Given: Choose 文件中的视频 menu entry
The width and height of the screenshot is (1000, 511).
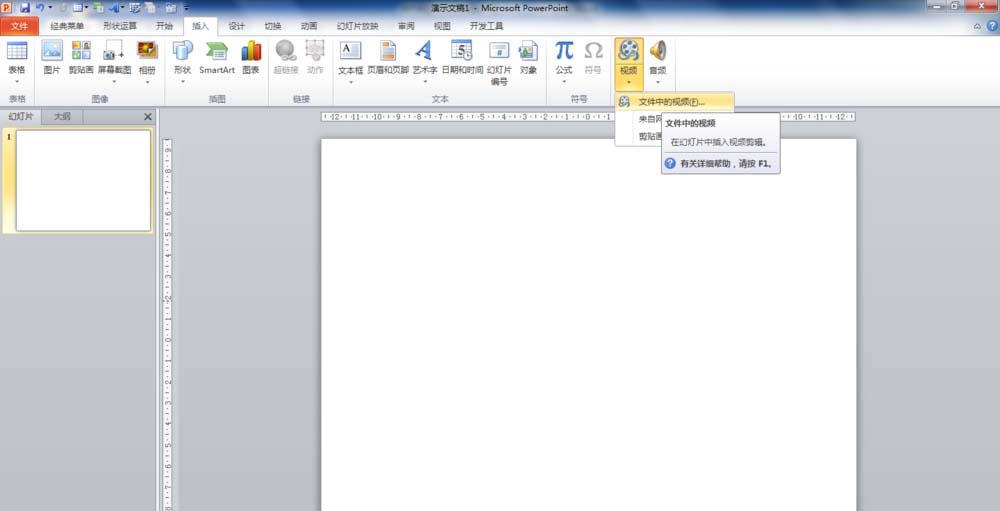Looking at the screenshot, I should tap(675, 101).
